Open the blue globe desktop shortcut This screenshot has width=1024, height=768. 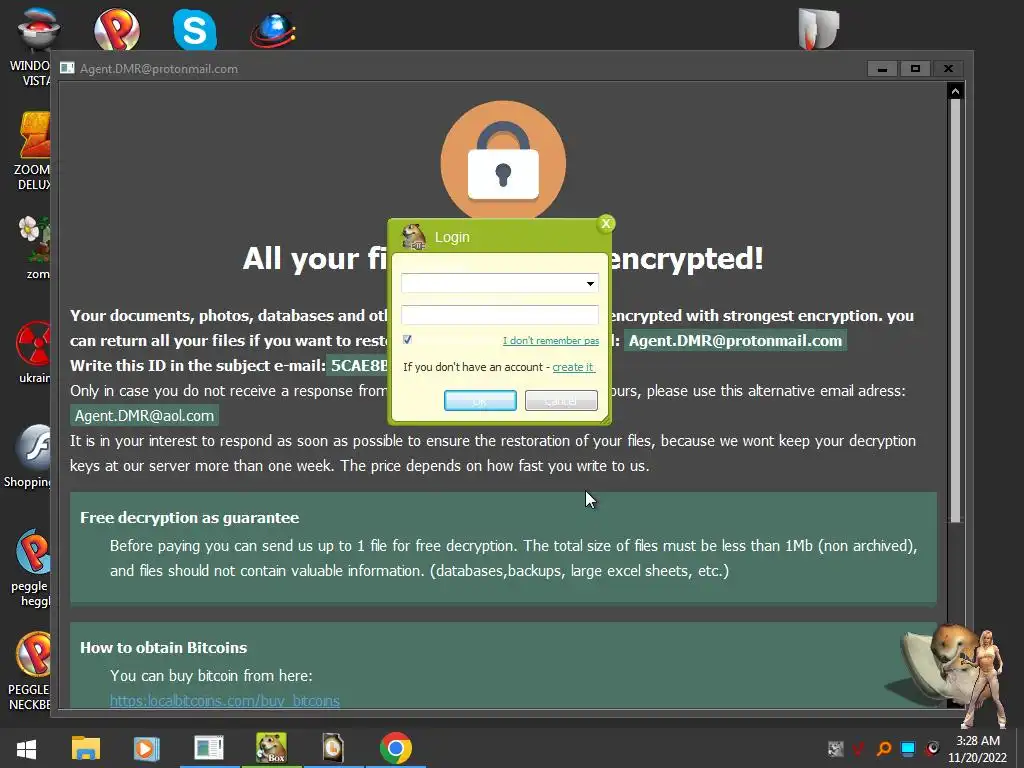point(273,30)
